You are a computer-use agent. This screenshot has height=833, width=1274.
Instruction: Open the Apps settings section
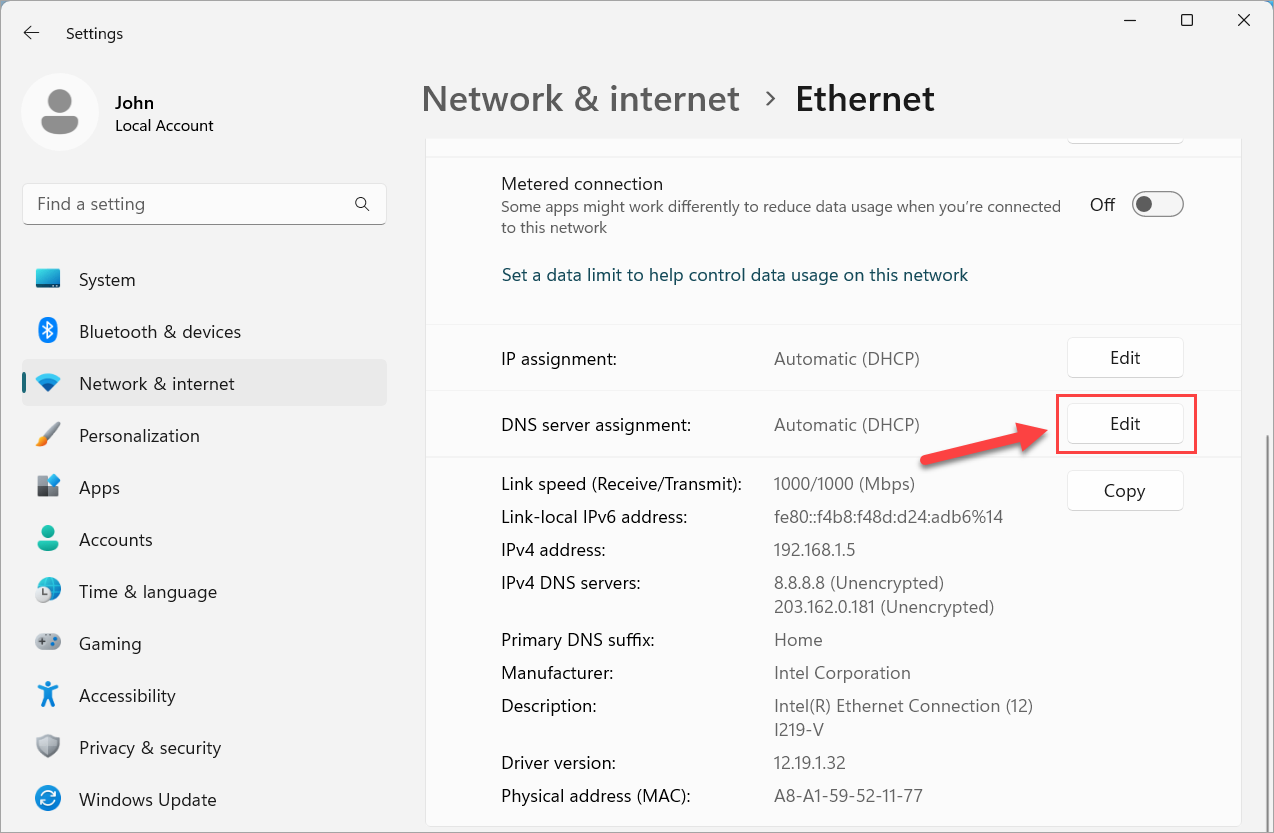coord(99,487)
